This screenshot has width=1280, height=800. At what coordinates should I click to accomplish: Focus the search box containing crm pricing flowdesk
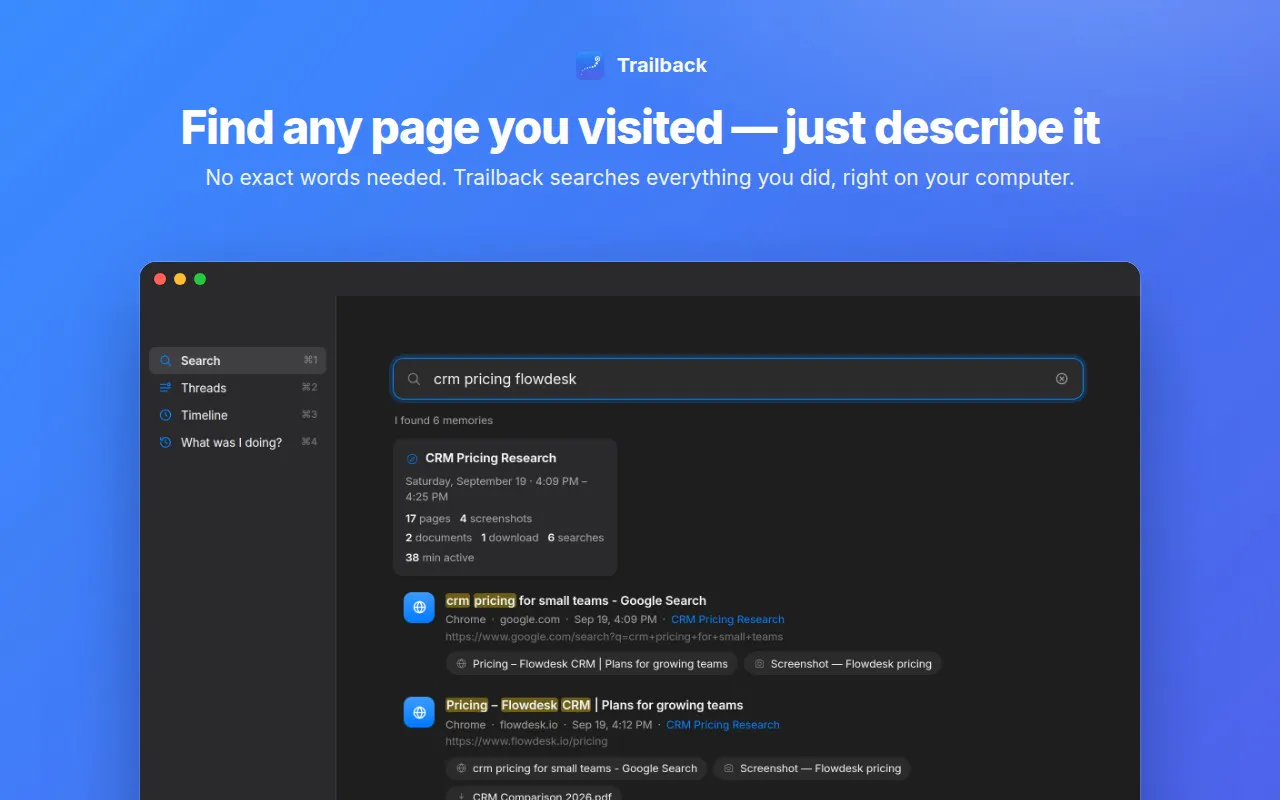[x=738, y=379]
